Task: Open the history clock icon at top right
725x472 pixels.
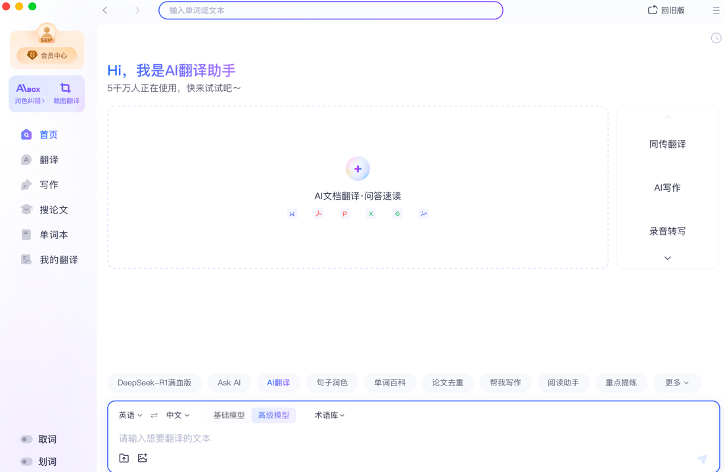Action: (x=716, y=38)
